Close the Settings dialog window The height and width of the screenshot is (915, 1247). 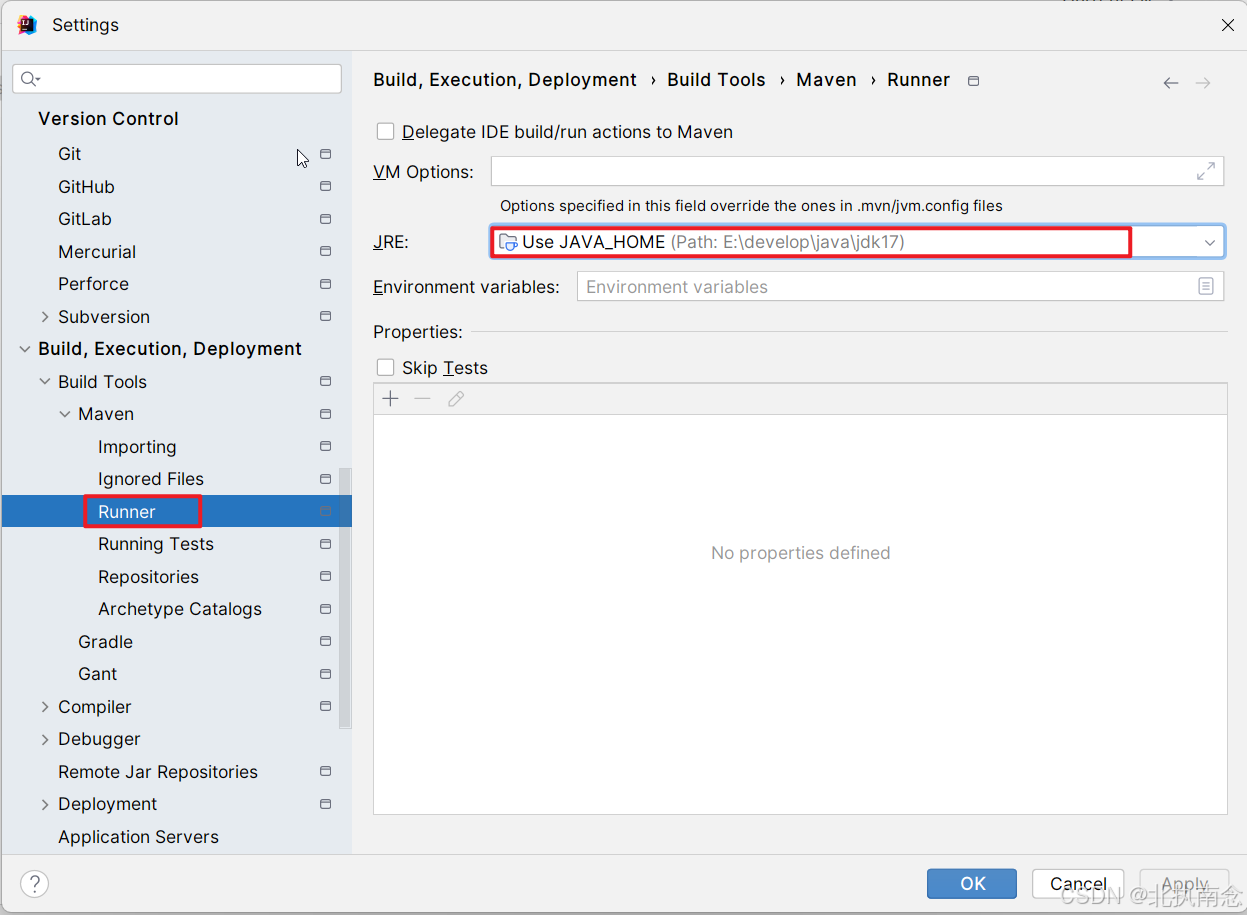pyautogui.click(x=1228, y=25)
